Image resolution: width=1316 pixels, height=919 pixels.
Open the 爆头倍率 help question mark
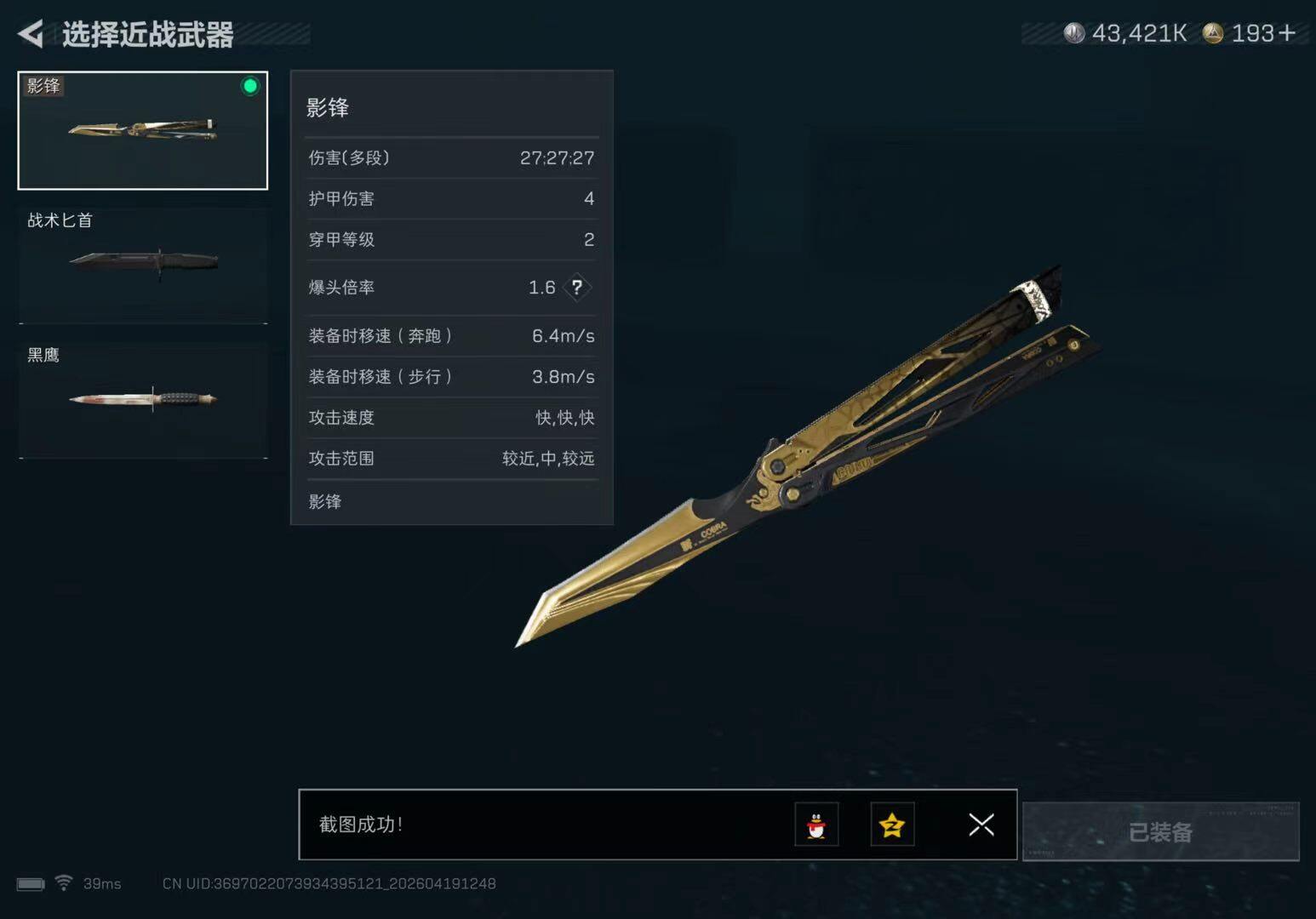pos(576,288)
